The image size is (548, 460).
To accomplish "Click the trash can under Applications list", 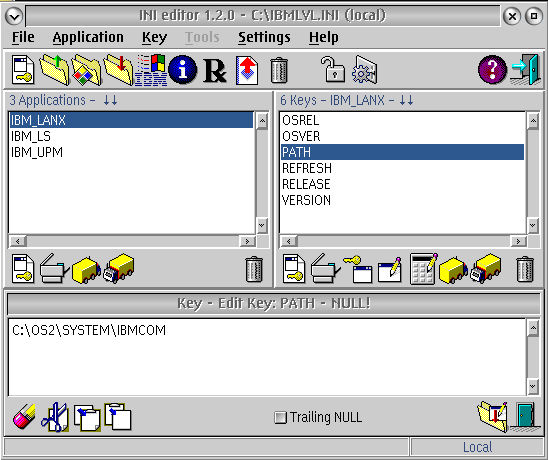I will tap(254, 269).
